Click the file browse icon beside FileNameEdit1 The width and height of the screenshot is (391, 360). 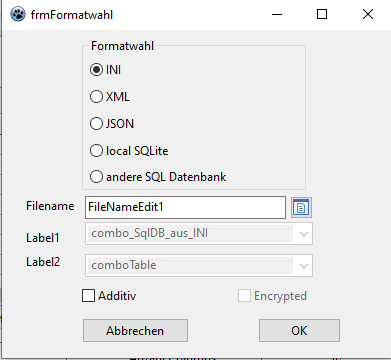click(x=301, y=208)
